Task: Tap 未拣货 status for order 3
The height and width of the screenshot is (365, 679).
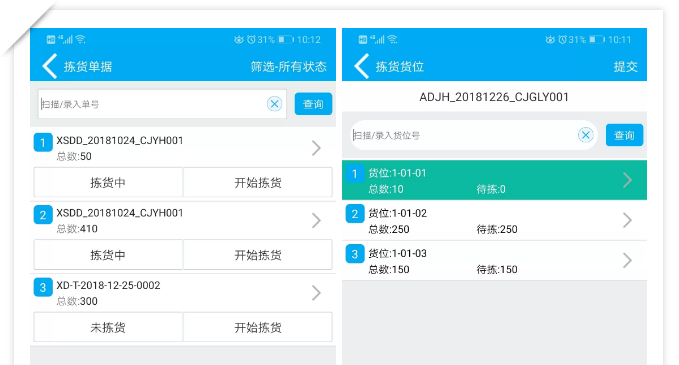Action: [108, 327]
